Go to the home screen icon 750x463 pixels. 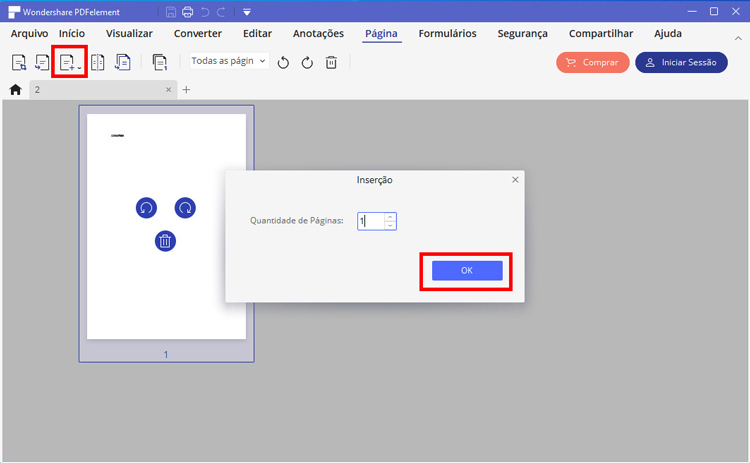coord(15,89)
